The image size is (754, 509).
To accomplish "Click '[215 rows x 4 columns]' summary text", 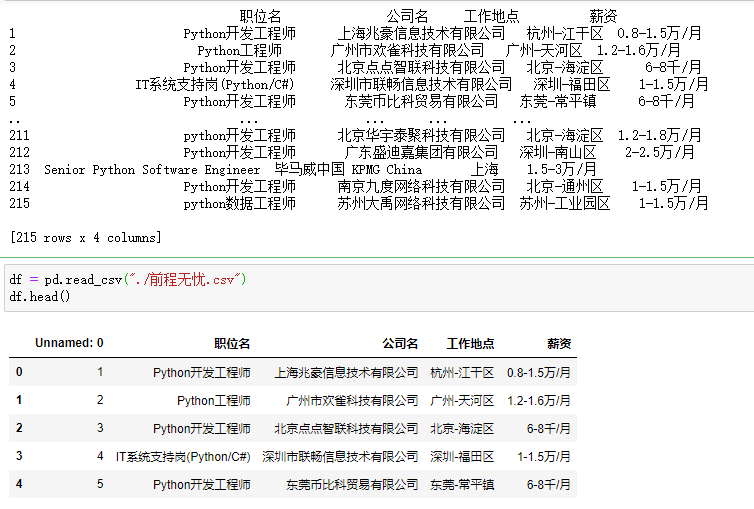I will click(x=86, y=237).
